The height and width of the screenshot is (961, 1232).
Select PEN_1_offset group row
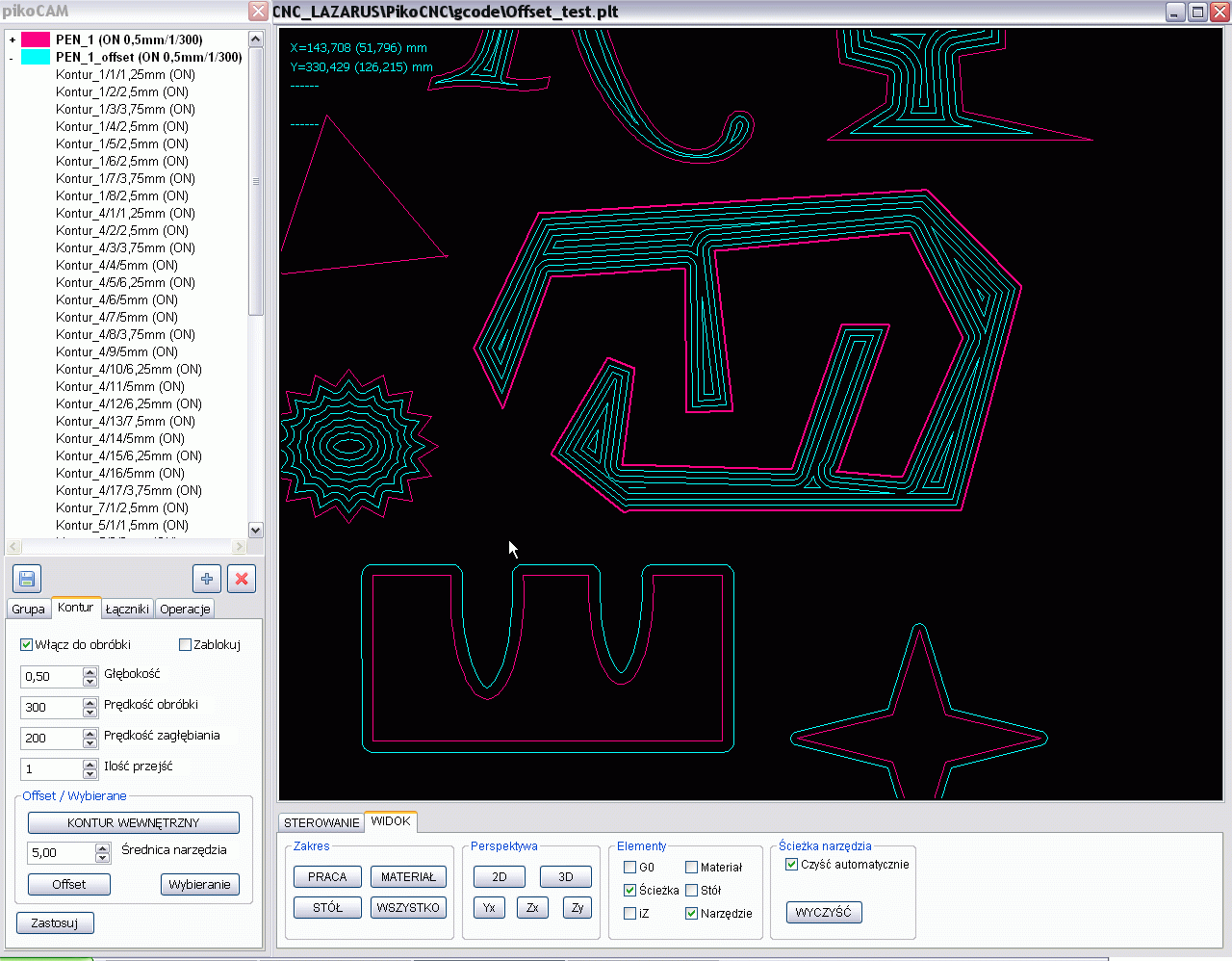148,57
